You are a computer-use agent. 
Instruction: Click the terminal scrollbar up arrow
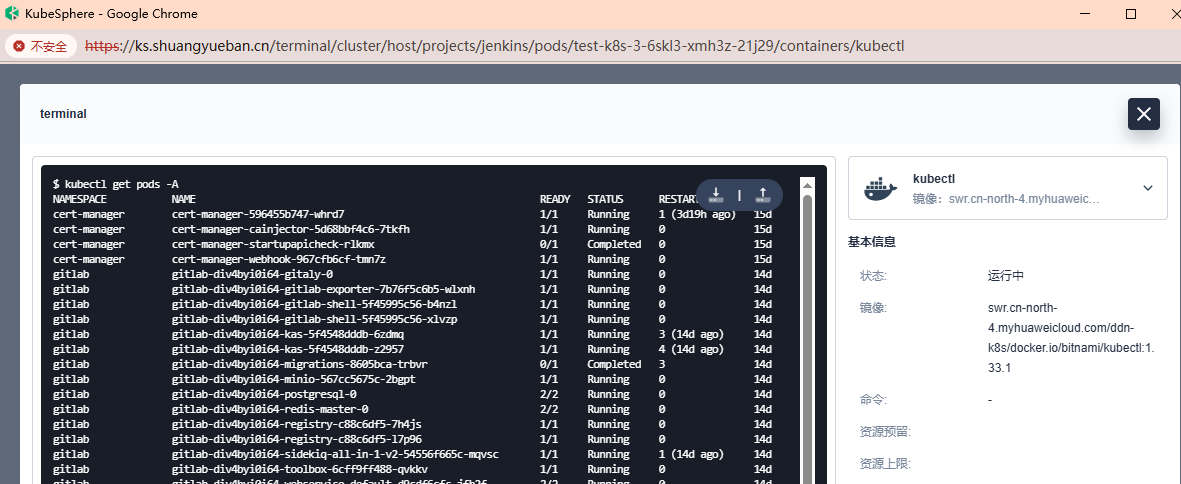[x=807, y=185]
